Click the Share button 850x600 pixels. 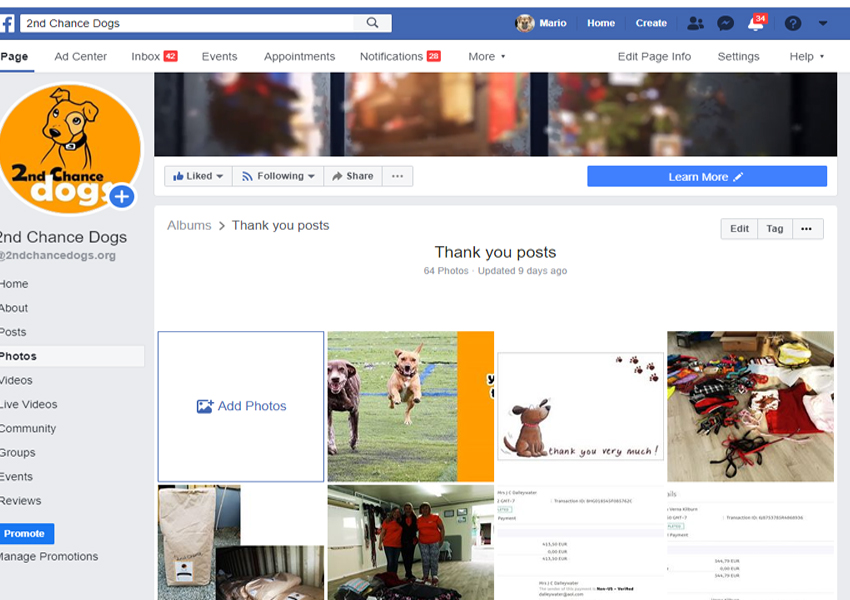tap(353, 176)
